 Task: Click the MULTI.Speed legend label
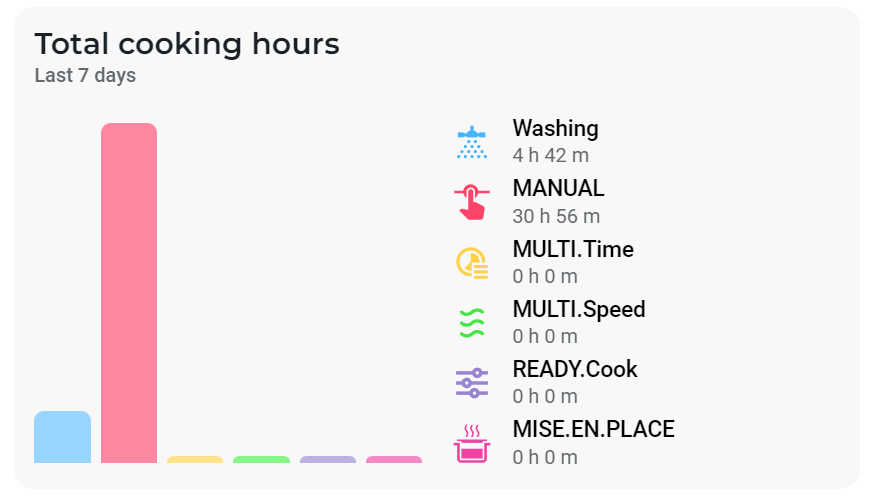579,309
